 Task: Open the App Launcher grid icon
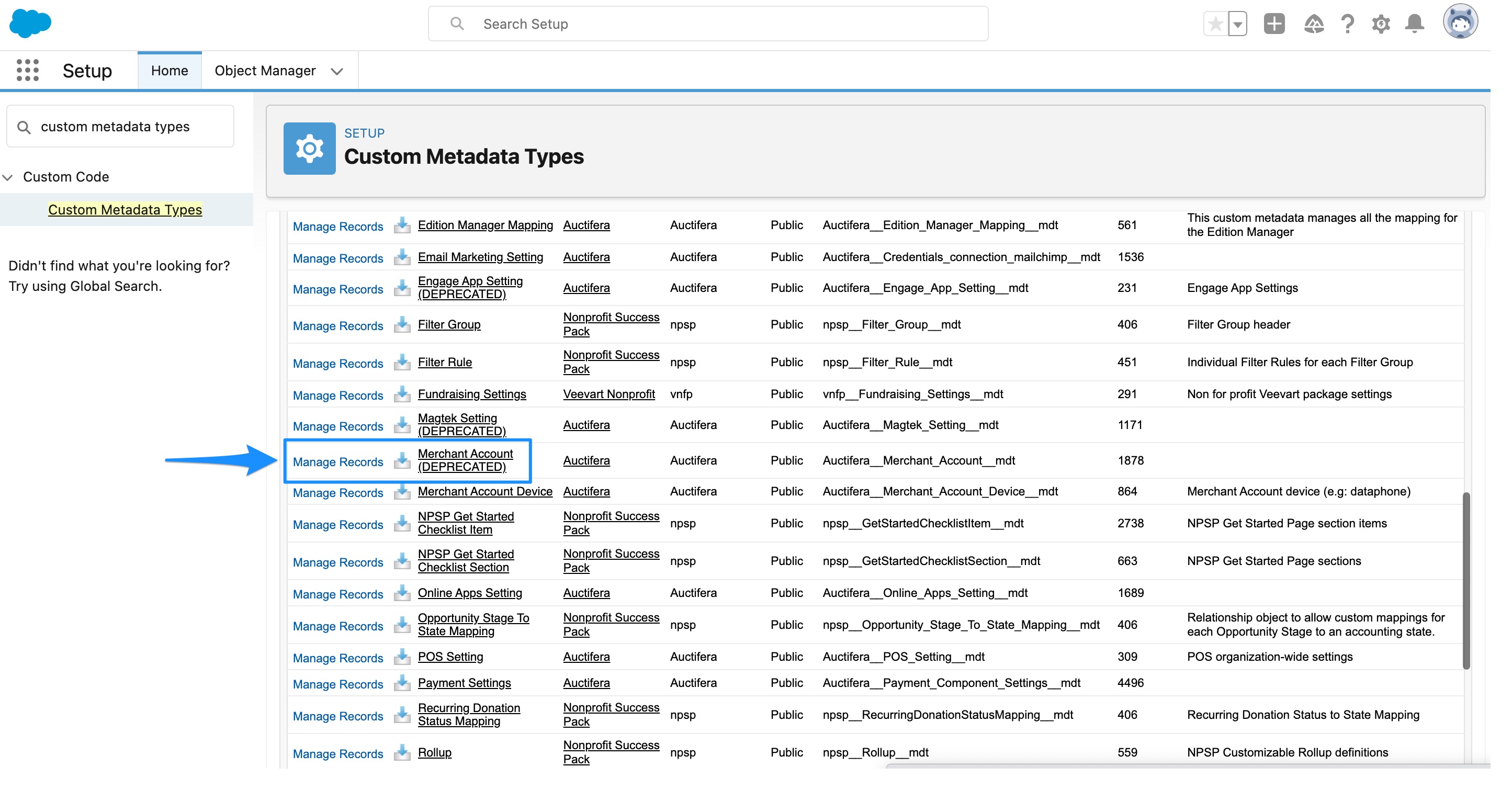(28, 71)
